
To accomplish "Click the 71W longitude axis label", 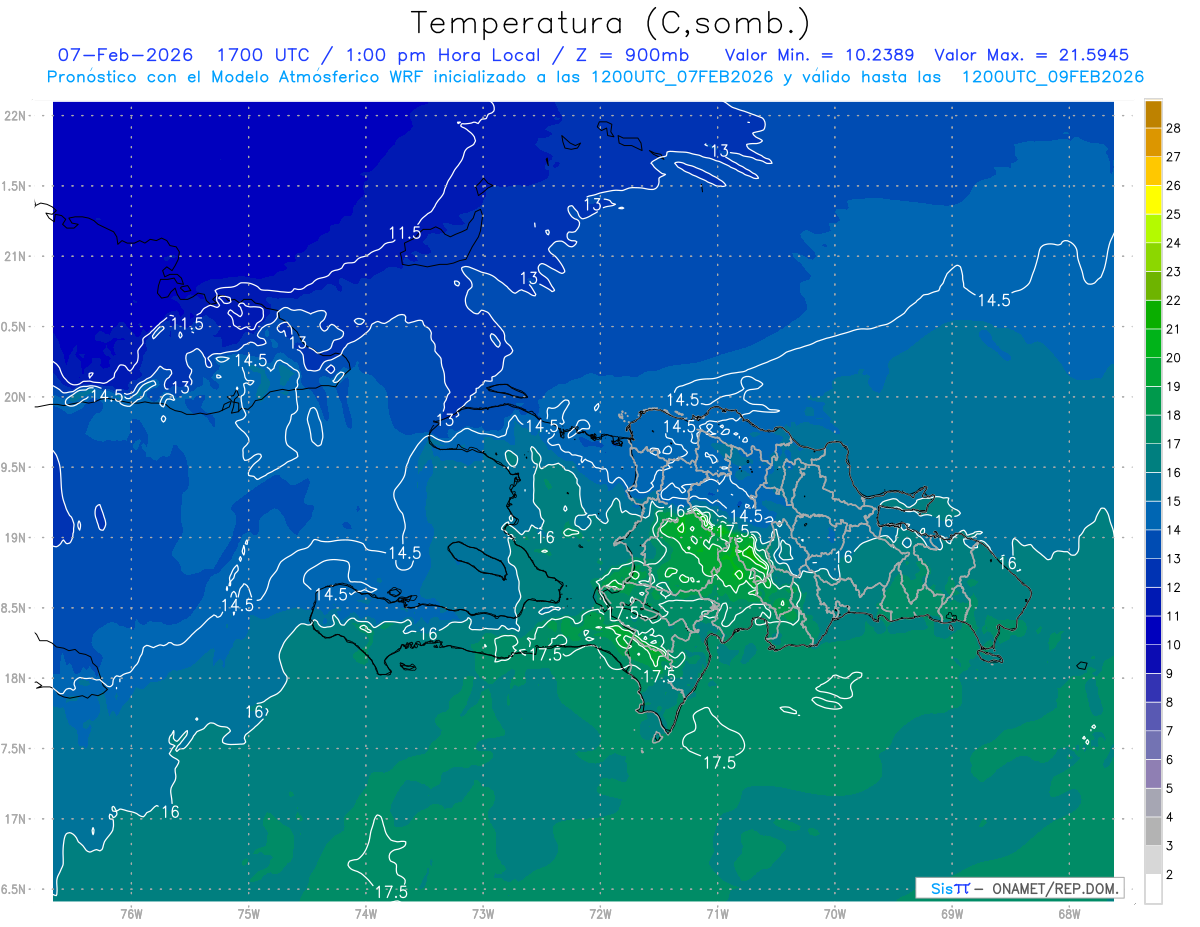I will [717, 914].
